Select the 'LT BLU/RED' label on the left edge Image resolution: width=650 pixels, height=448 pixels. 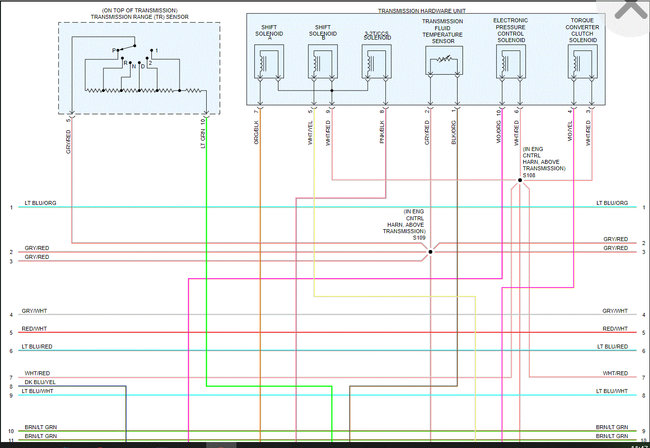(37, 346)
